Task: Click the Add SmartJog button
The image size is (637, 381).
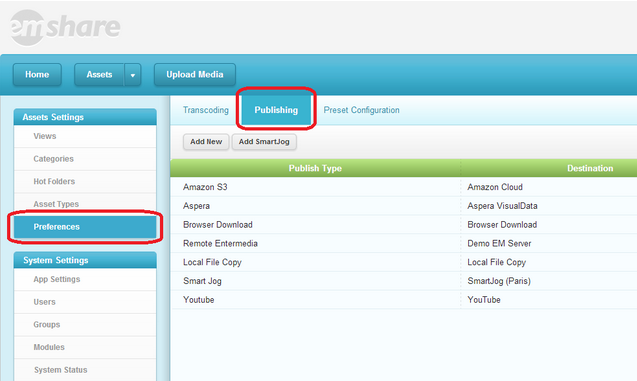Action: click(x=264, y=142)
